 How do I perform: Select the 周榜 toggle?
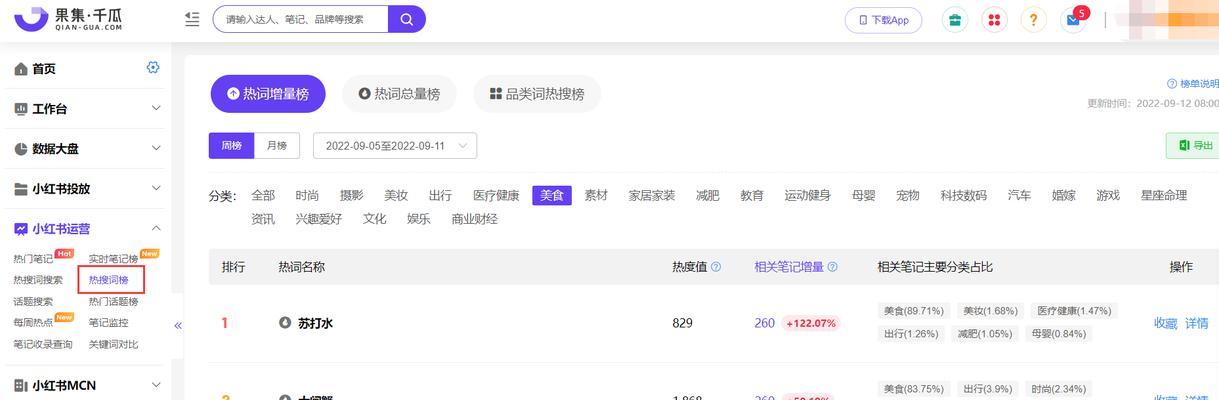point(231,145)
